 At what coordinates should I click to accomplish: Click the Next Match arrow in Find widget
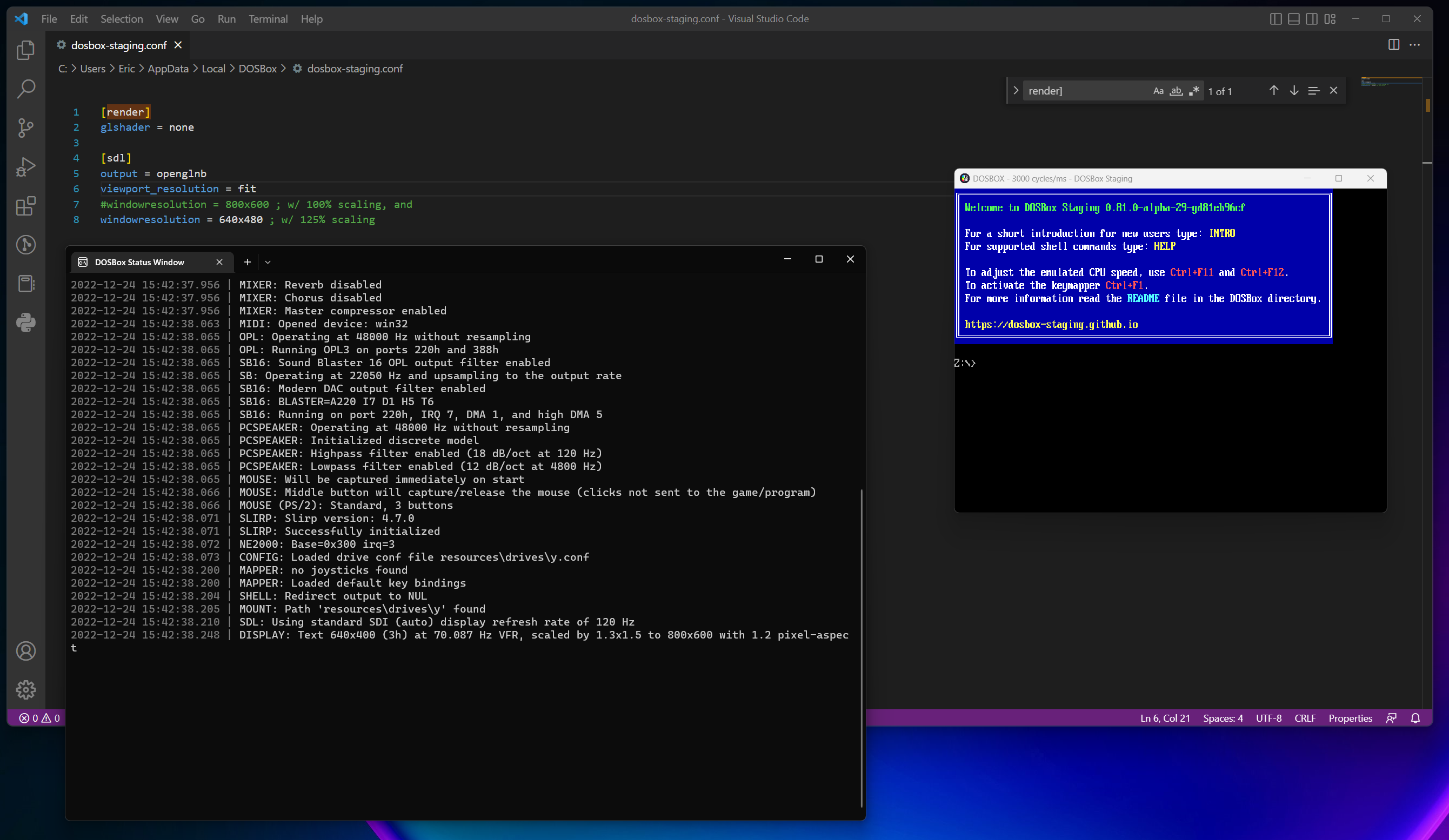(x=1294, y=90)
